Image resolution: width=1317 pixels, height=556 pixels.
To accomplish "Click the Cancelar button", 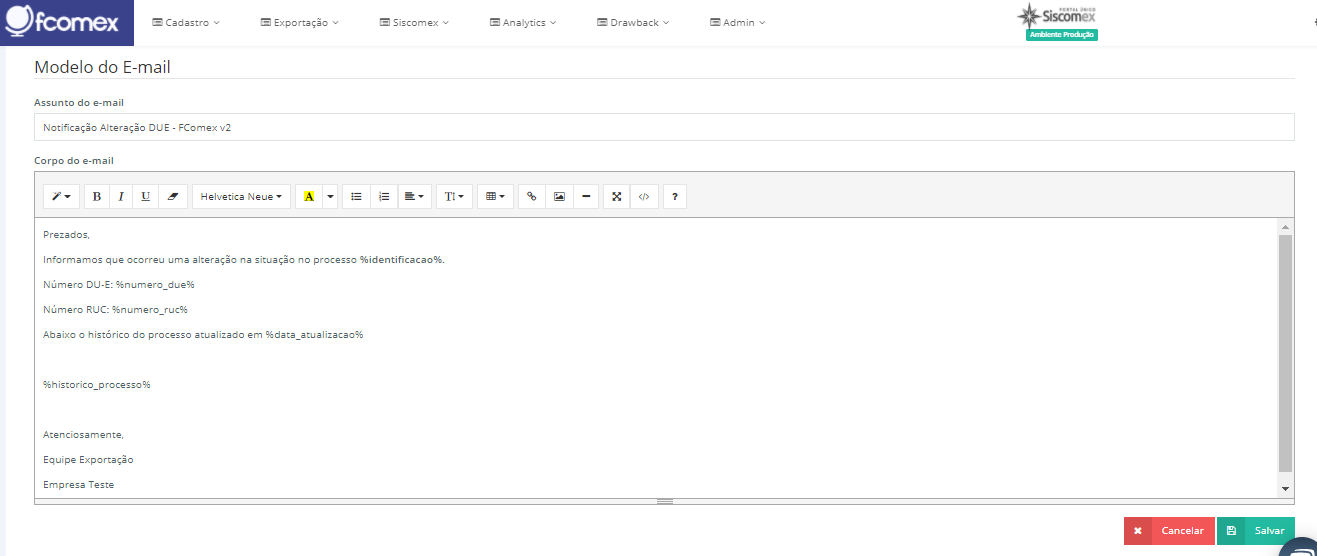I will [1169, 531].
